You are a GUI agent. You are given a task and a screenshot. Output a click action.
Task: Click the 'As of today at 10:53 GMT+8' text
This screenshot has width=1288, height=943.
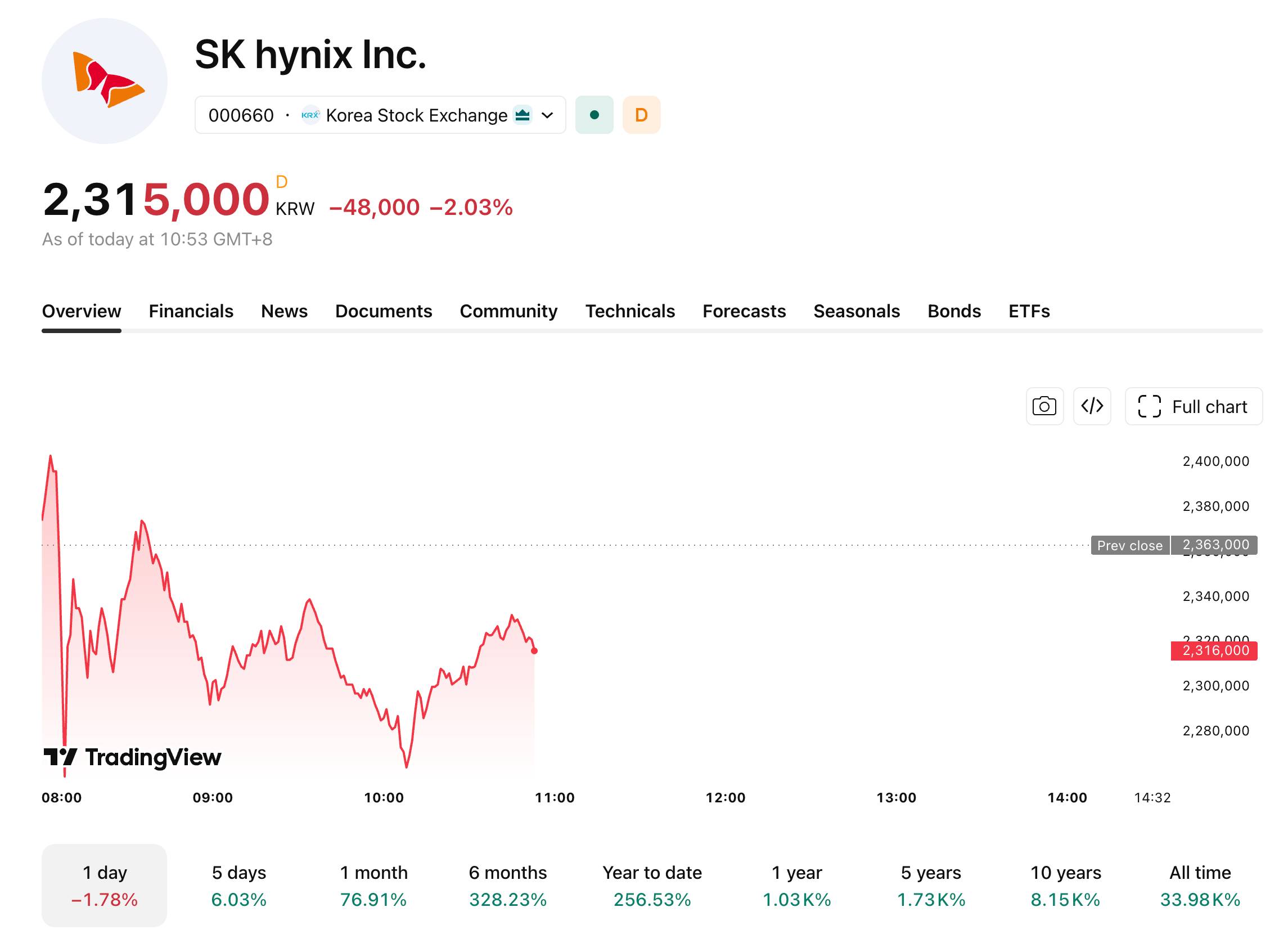[157, 239]
